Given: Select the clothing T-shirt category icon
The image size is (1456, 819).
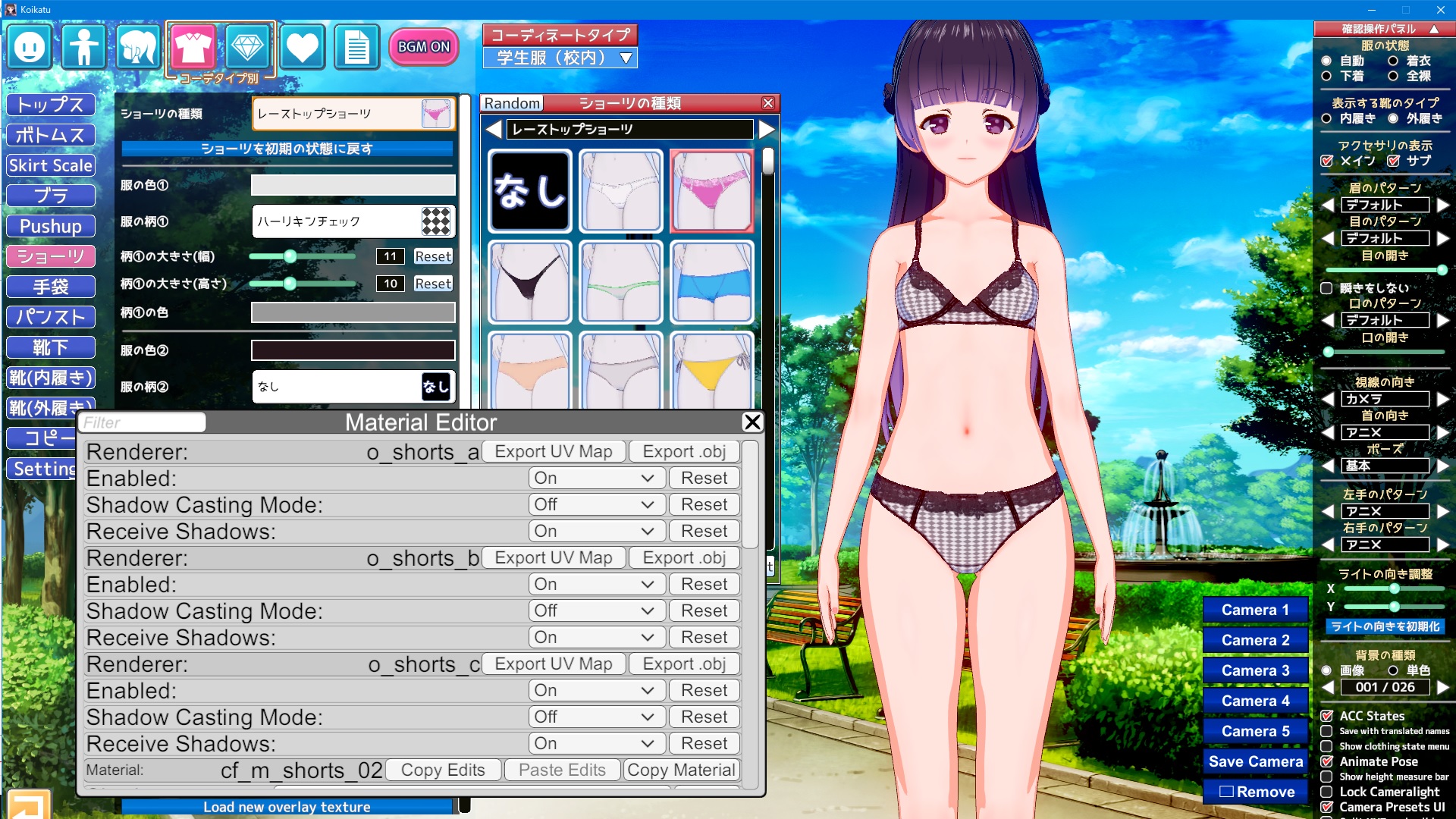Looking at the screenshot, I should pos(193,47).
